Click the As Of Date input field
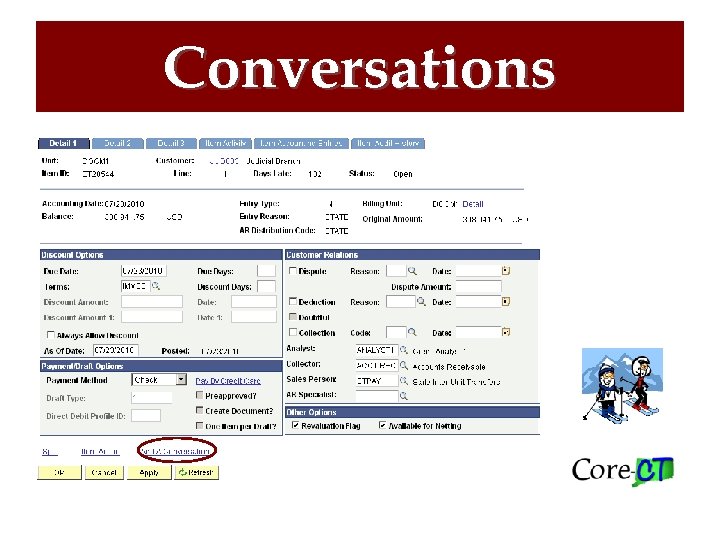This screenshot has width=720, height=540. tap(115, 350)
